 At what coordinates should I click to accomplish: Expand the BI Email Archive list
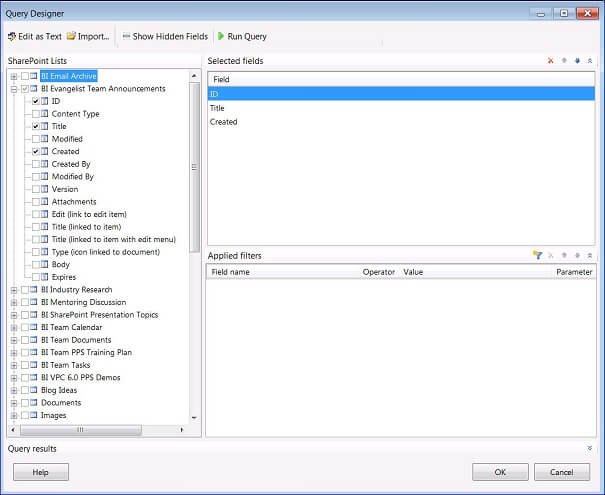click(14, 77)
